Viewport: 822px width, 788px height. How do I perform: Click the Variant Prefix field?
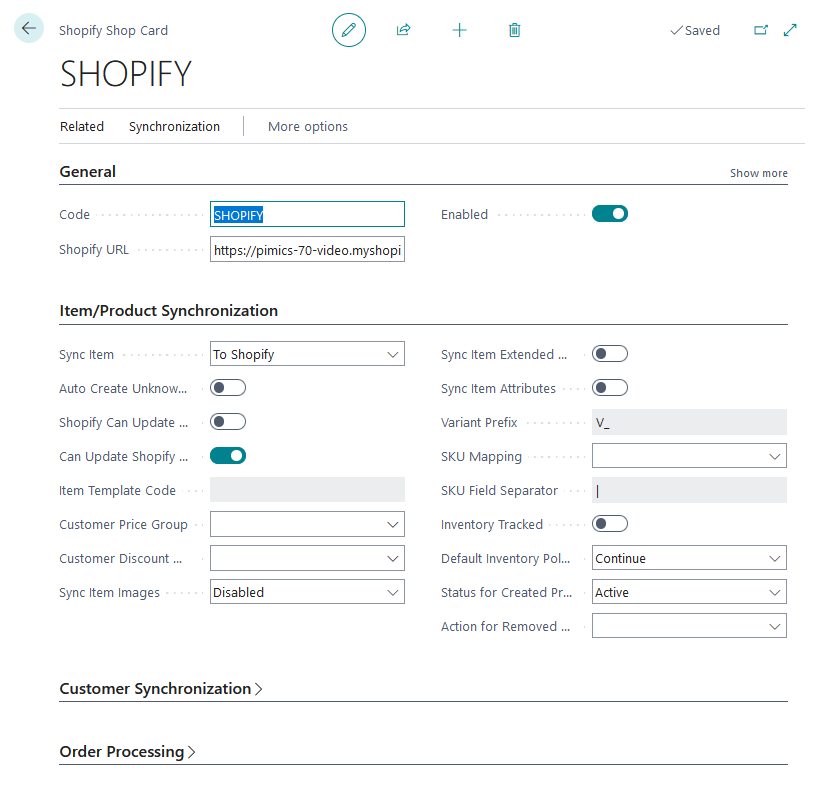tap(689, 422)
